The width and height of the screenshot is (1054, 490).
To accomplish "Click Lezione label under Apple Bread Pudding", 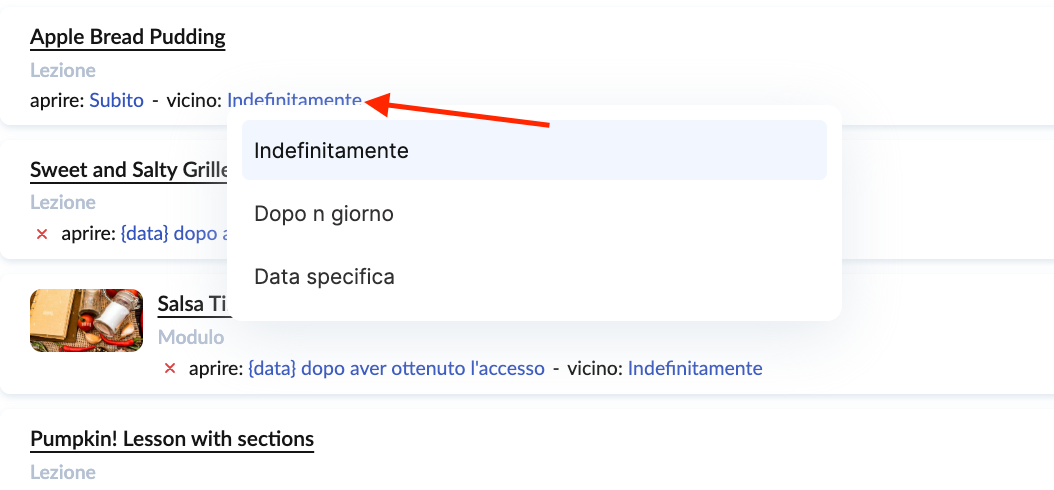I will pyautogui.click(x=63, y=70).
